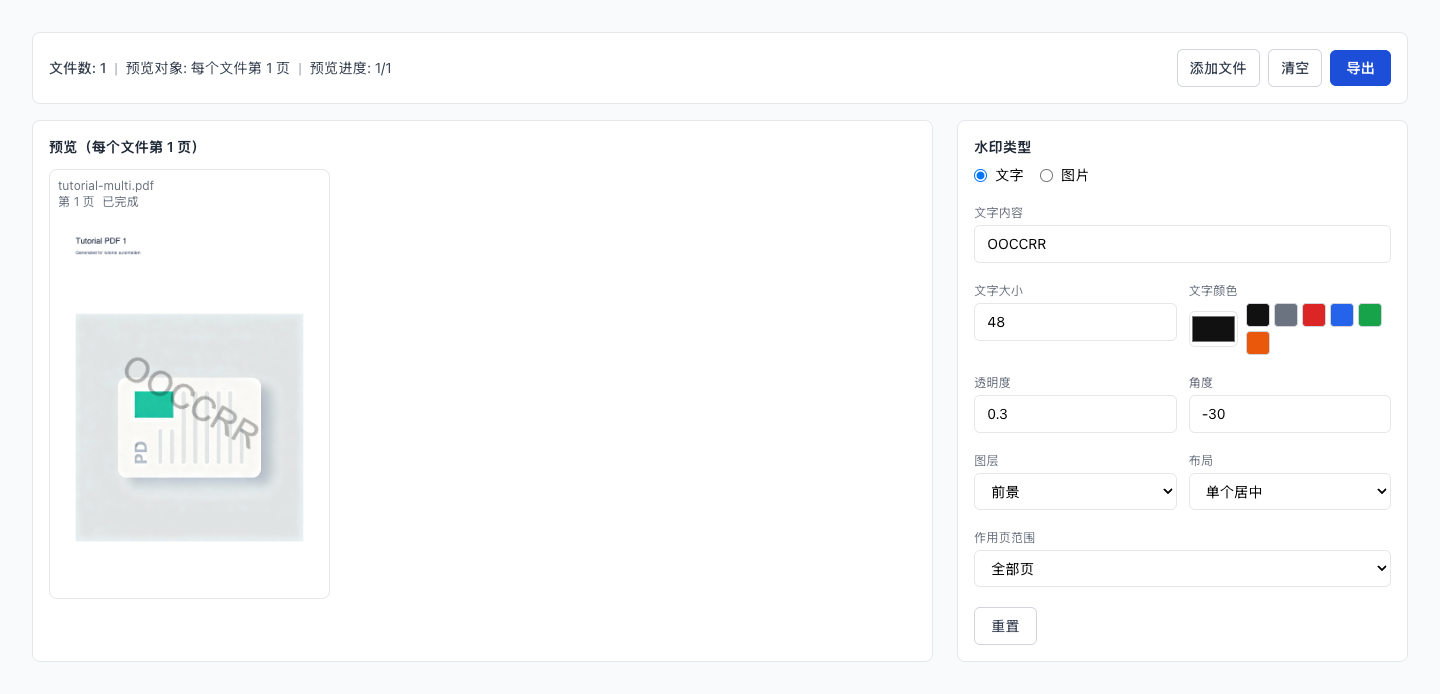This screenshot has height=694, width=1440.
Task: Click the 角度 field showing -30
Action: (1289, 414)
